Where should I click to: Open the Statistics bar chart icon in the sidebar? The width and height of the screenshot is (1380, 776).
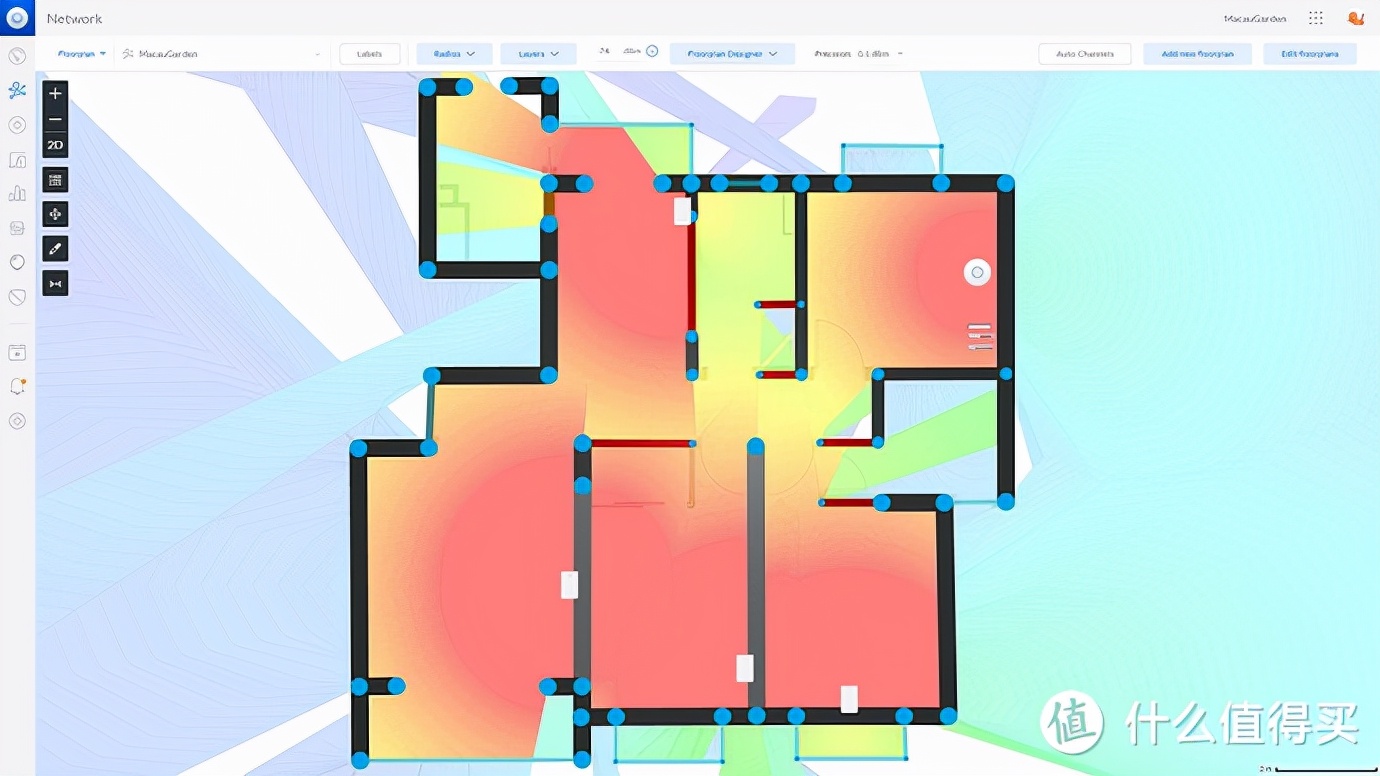click(17, 194)
